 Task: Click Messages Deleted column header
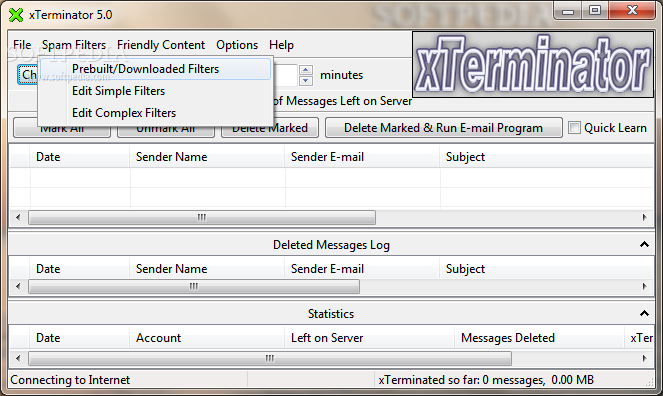click(540, 338)
